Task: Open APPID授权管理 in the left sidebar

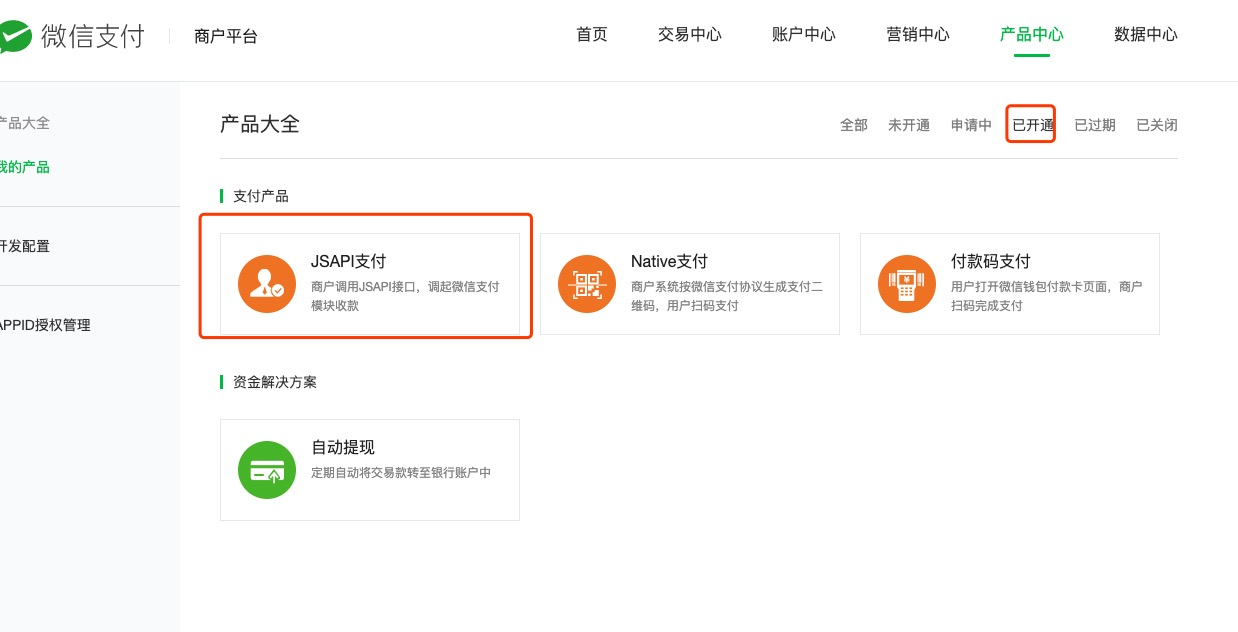Action: [45, 325]
